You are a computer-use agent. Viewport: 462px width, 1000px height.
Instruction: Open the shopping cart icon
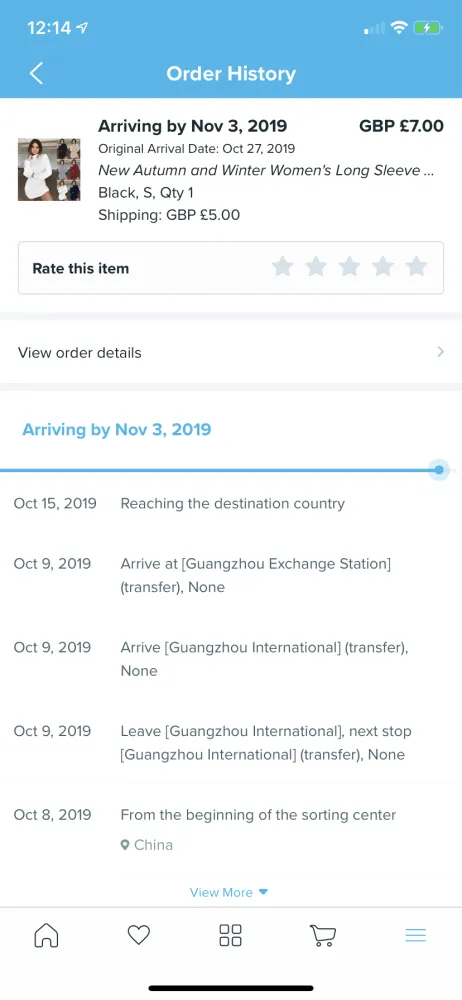pyautogui.click(x=323, y=935)
